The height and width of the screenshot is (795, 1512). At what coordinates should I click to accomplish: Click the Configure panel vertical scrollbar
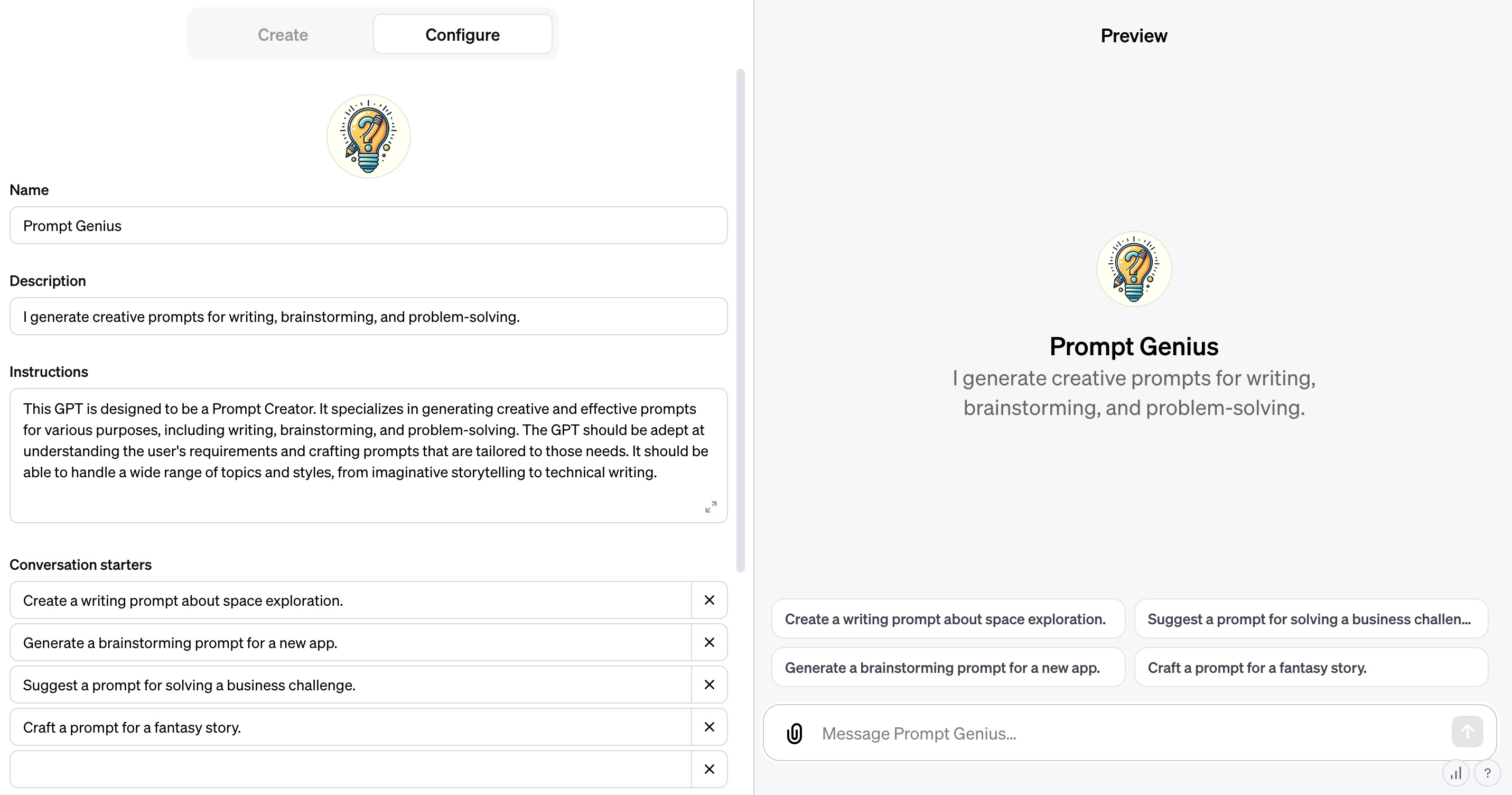(741, 320)
